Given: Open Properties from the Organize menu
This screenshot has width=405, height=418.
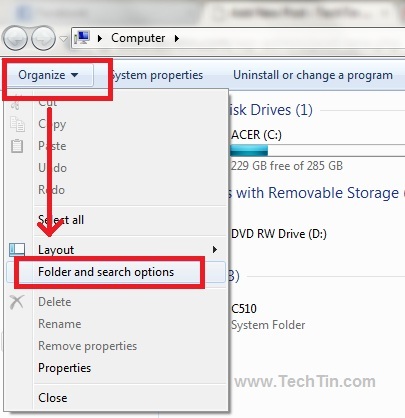Looking at the screenshot, I should [x=65, y=368].
